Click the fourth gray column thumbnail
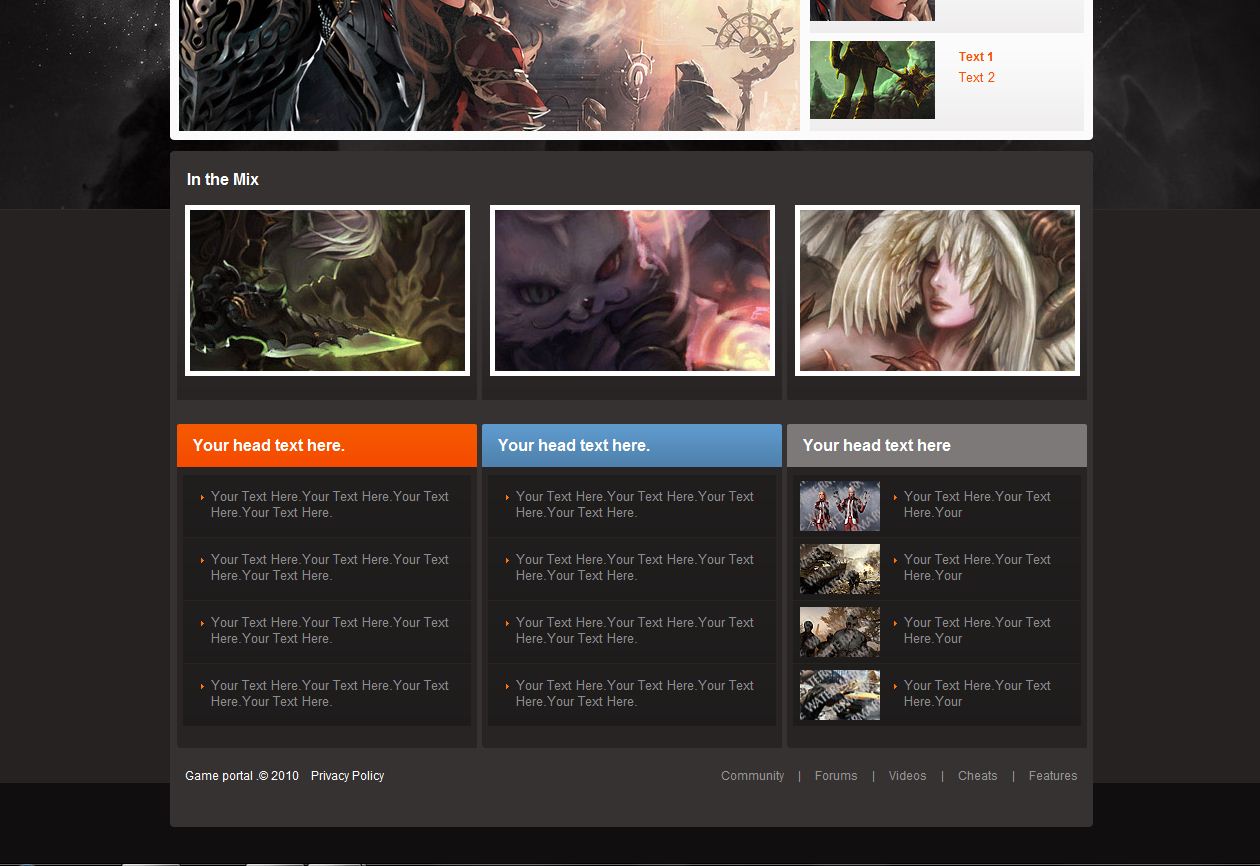 [840, 695]
